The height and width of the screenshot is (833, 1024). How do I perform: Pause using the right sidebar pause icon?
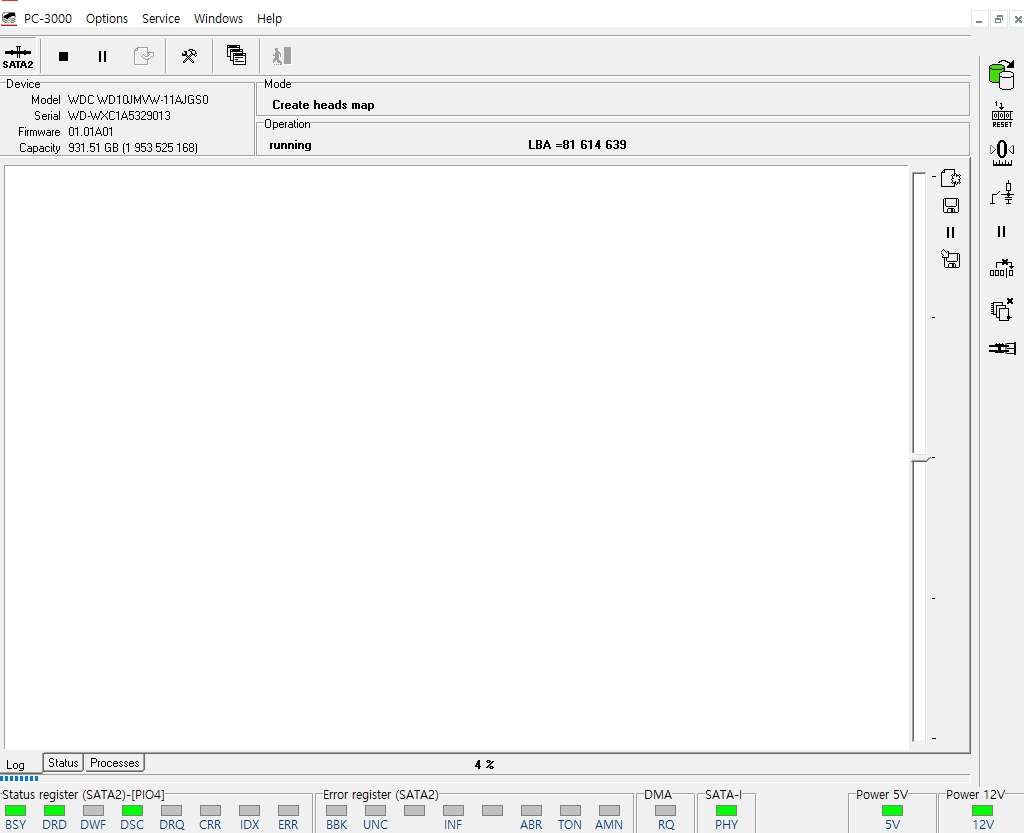coord(1001,232)
